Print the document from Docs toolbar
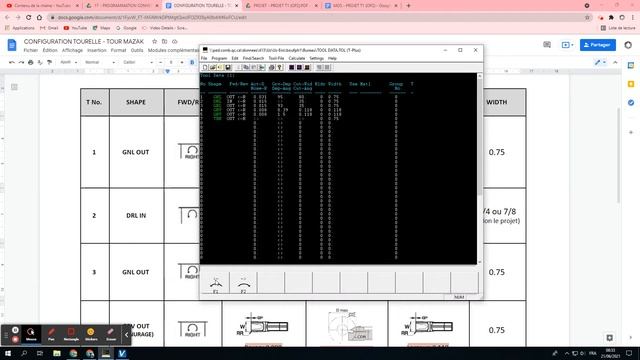Viewport: 640px width, 360px height. 31,62
